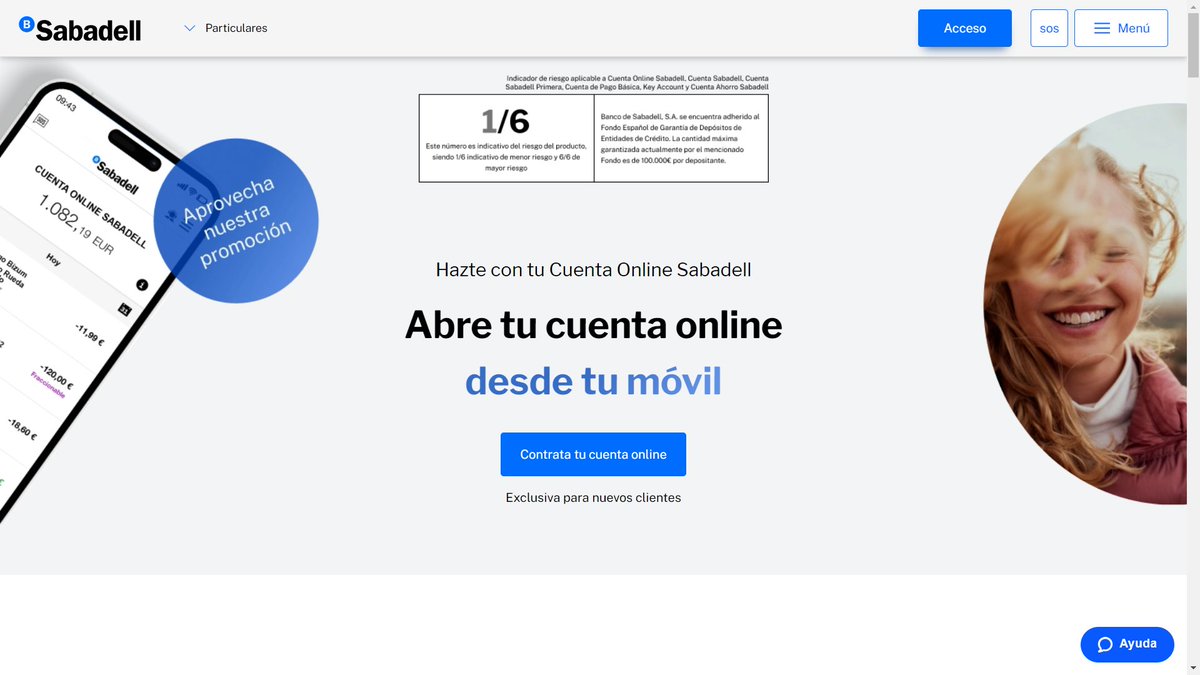Open the Ayuda chat button

(1127, 644)
